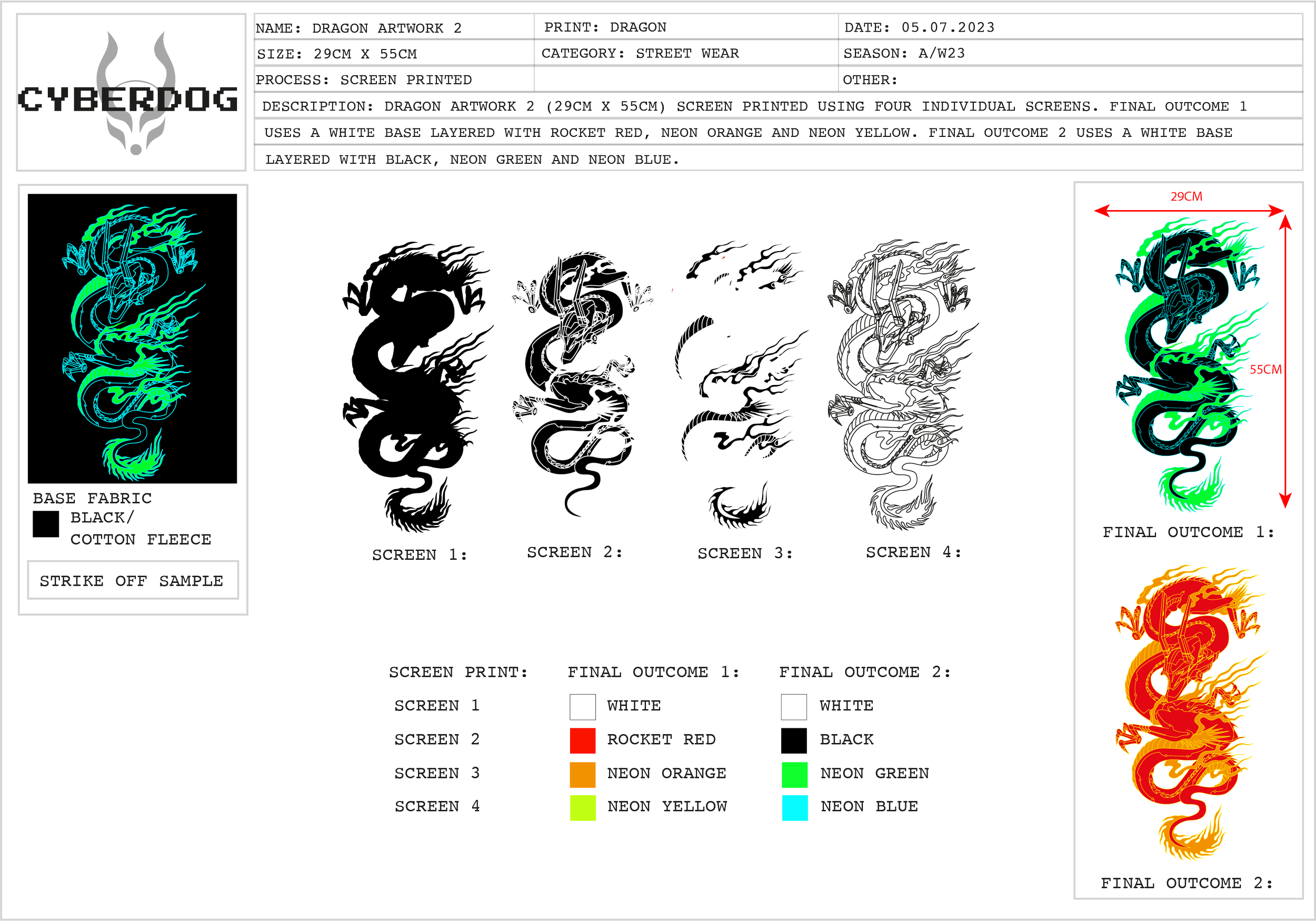The image size is (1316, 921).
Task: Click the first 'DESCRIPTION:' text line
Action: tap(779, 106)
